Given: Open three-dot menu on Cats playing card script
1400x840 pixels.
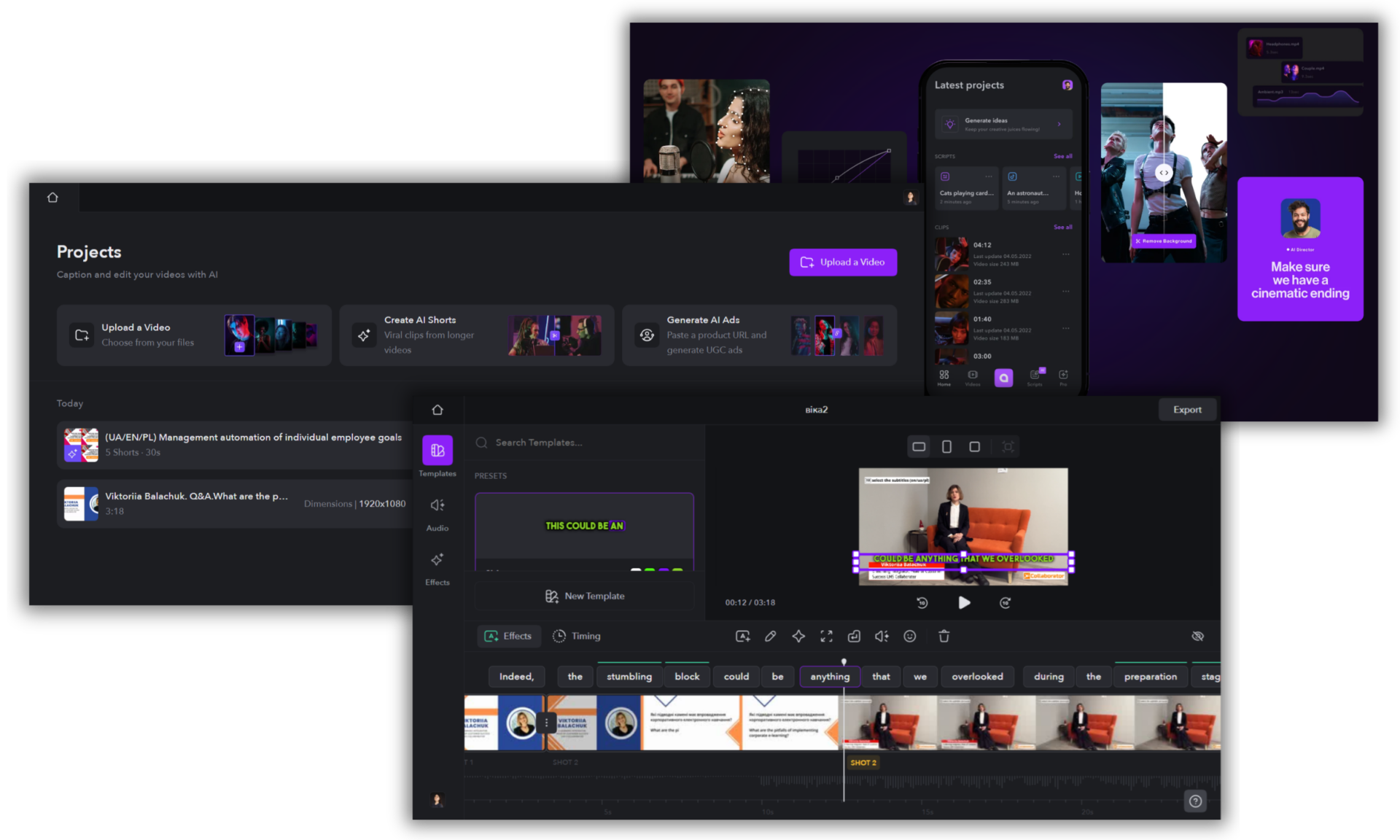Looking at the screenshot, I should point(989,176).
